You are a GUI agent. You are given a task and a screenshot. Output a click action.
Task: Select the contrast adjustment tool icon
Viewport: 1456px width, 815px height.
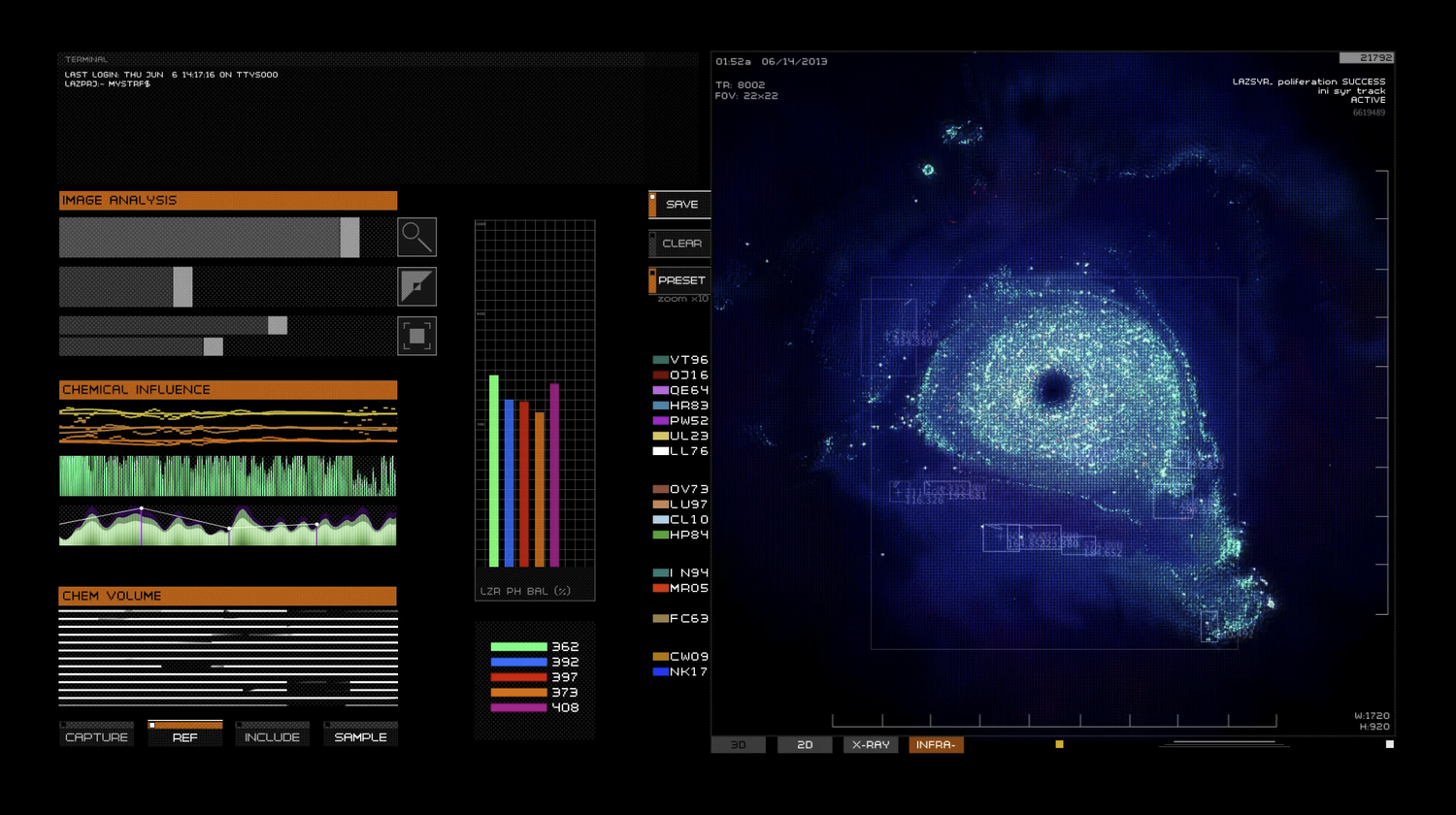click(x=416, y=286)
